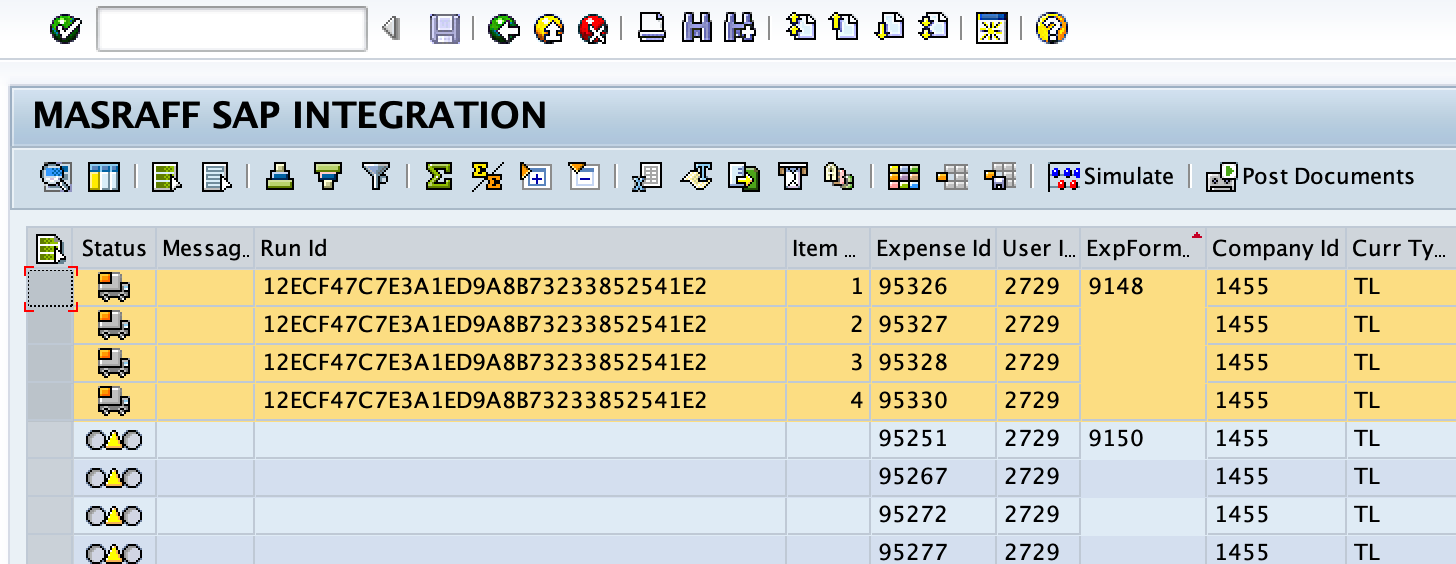The height and width of the screenshot is (564, 1456).
Task: Click the Item column header
Action: coord(827,248)
